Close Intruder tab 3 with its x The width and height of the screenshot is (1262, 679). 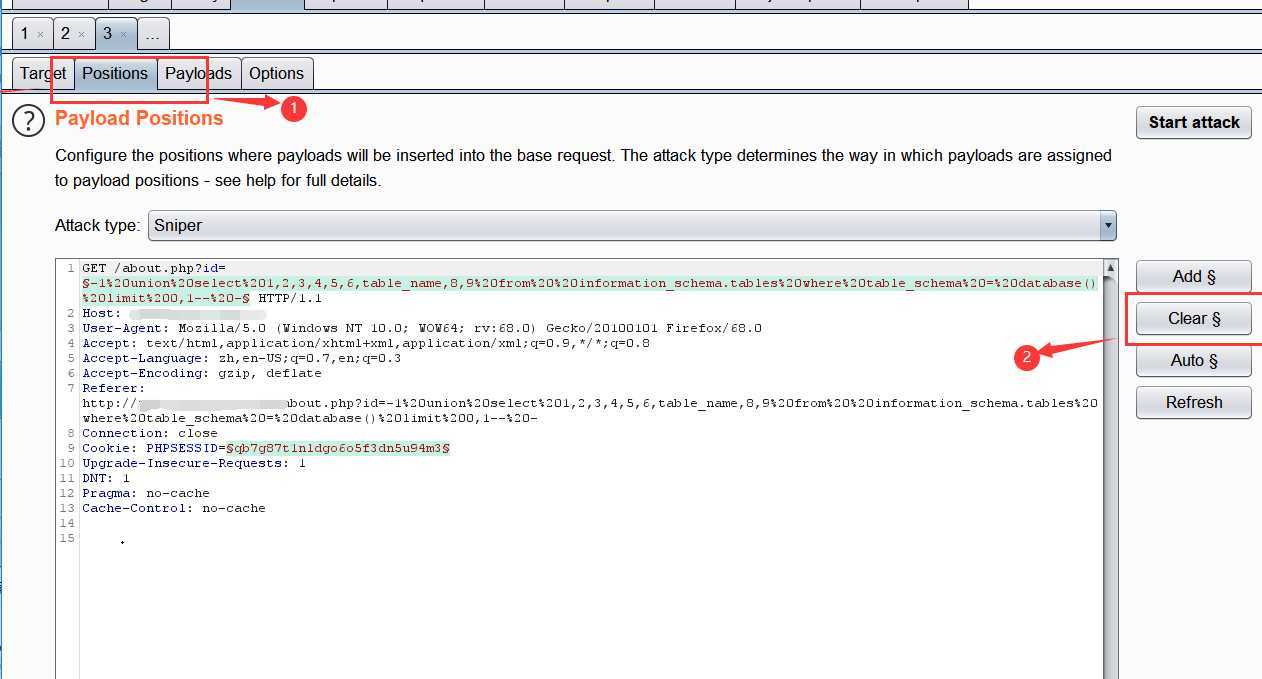[x=123, y=34]
